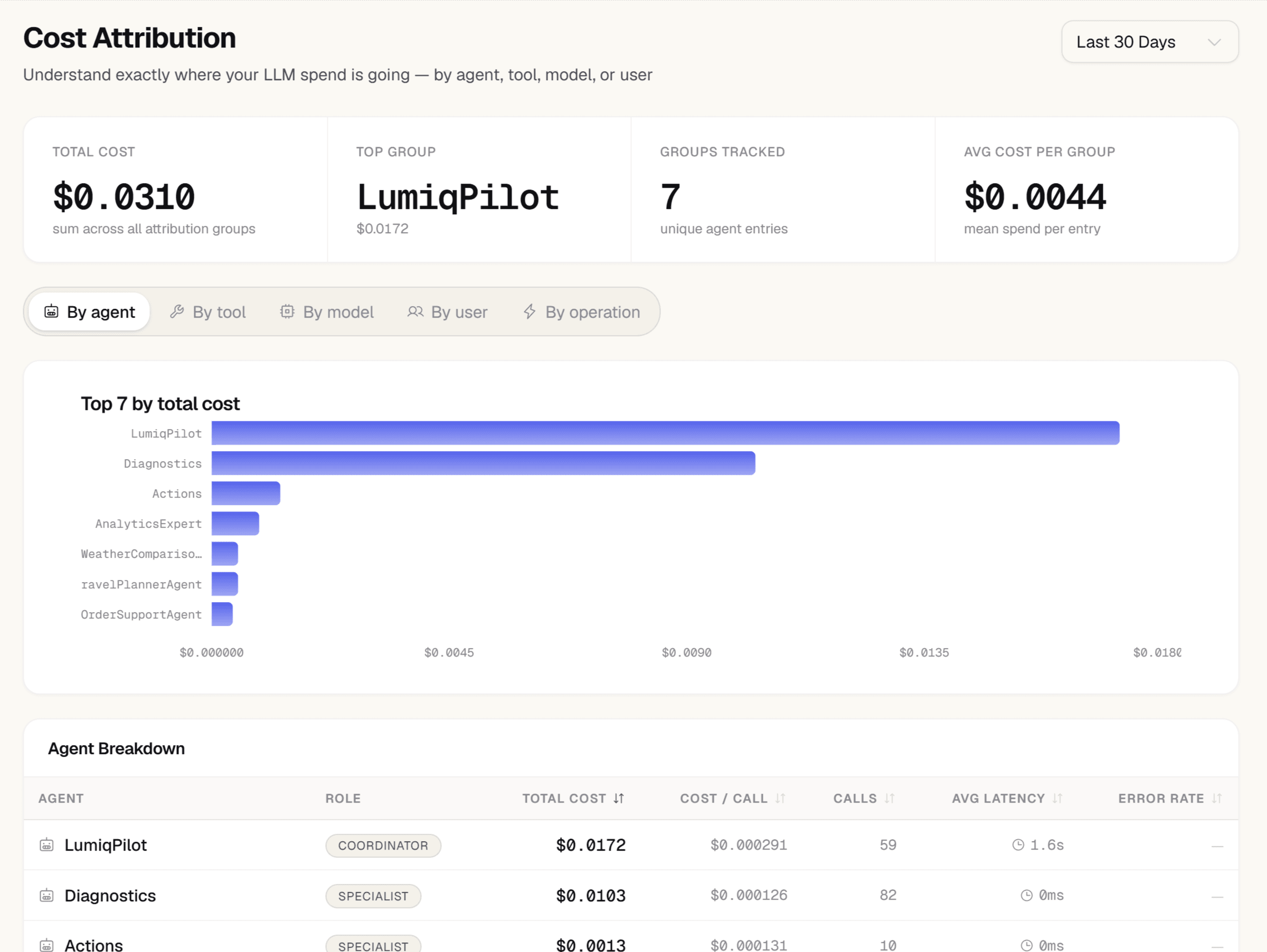Click the sort arrows icon on Total Cost
Viewport: 1267px width, 952px height.
click(619, 798)
